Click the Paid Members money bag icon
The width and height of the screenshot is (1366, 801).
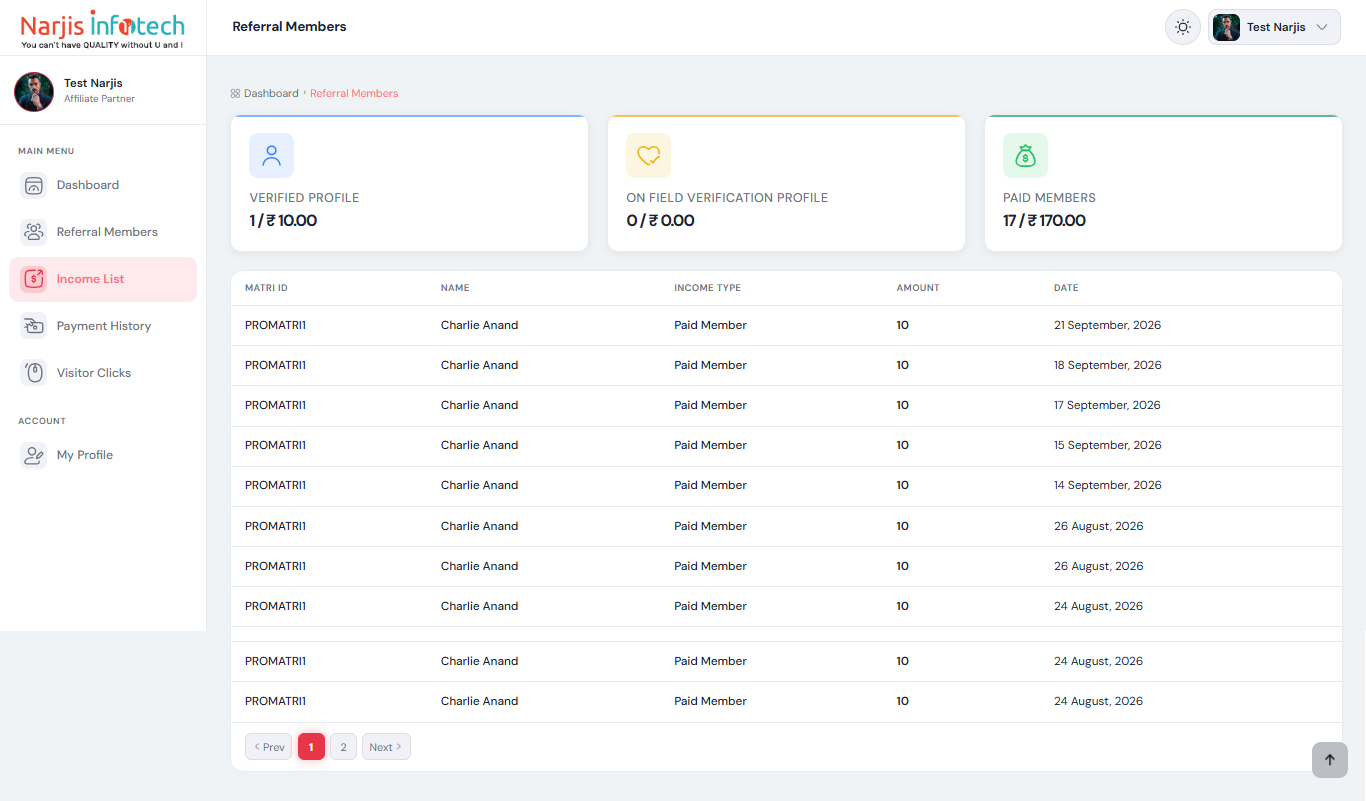[x=1026, y=155]
